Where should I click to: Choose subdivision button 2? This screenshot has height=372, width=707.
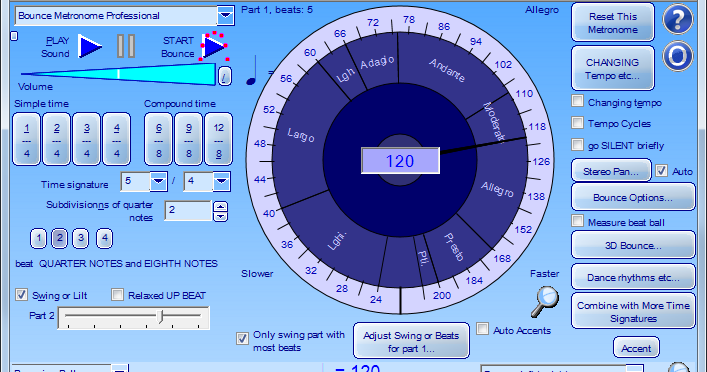(60, 238)
